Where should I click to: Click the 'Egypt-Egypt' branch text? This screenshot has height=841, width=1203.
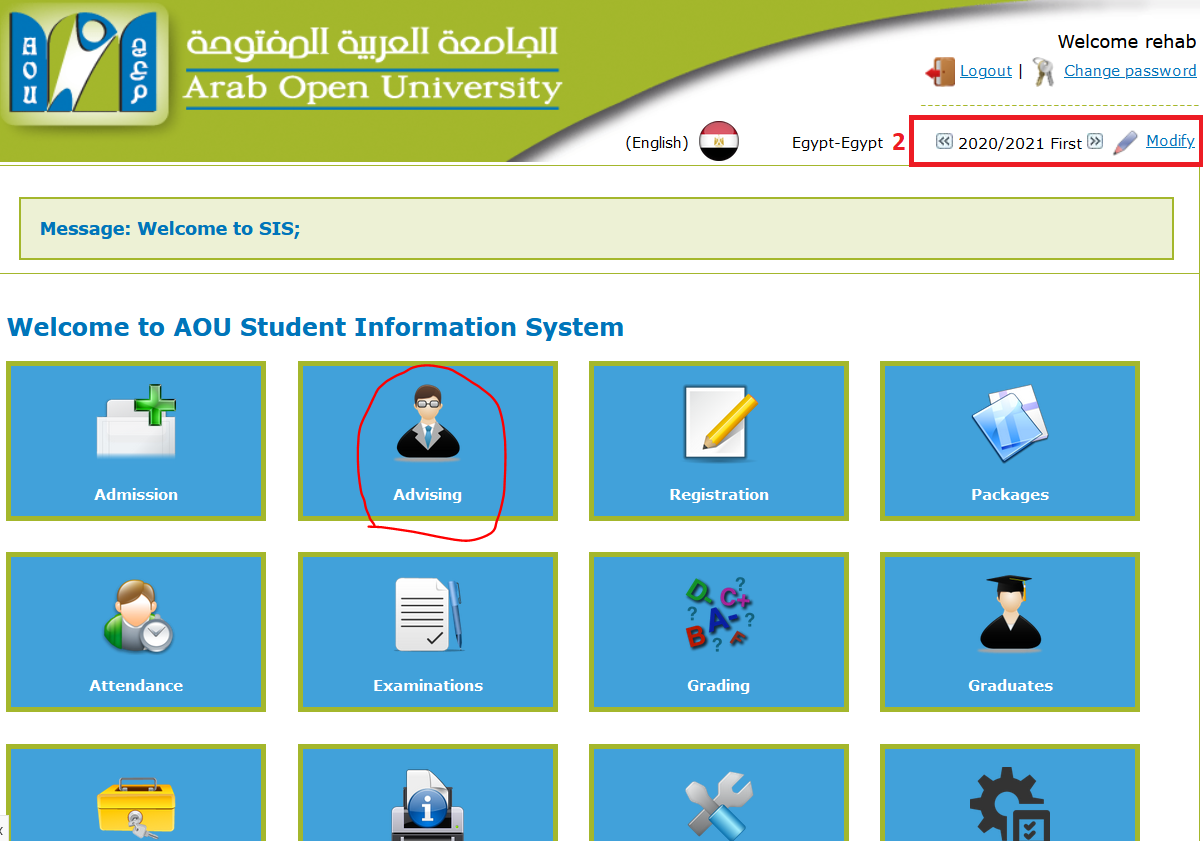[x=838, y=143]
